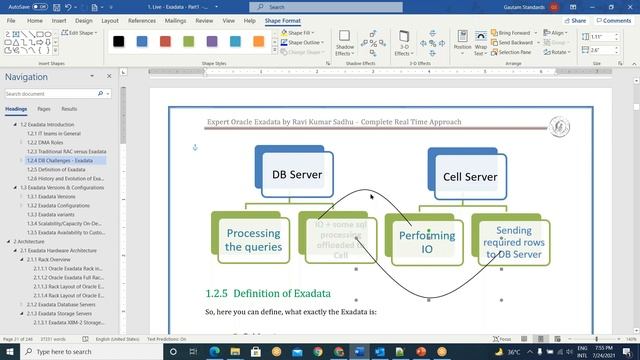Select the triangle shape in the gallery
640x360 pixels.
tap(16, 42)
